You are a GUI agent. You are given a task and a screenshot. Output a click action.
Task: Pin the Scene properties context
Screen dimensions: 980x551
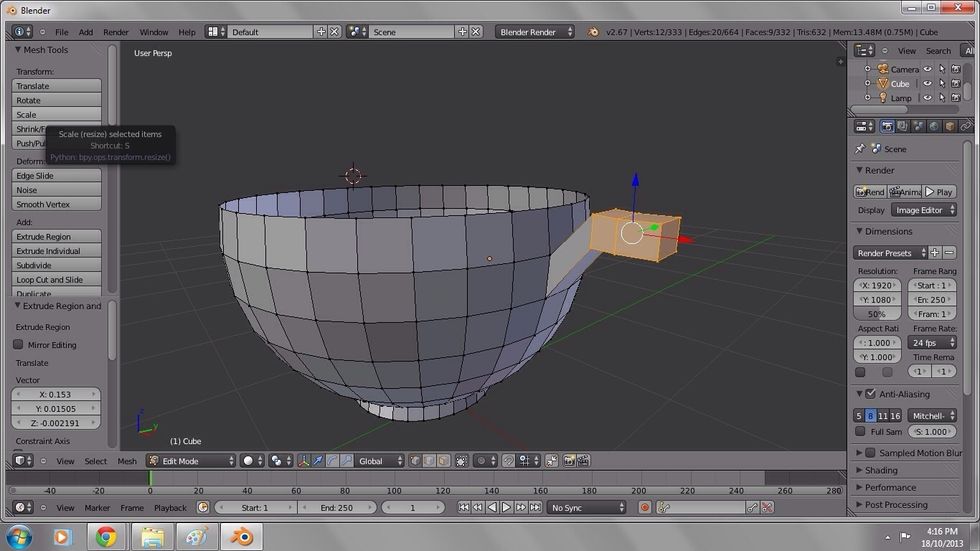tap(860, 149)
